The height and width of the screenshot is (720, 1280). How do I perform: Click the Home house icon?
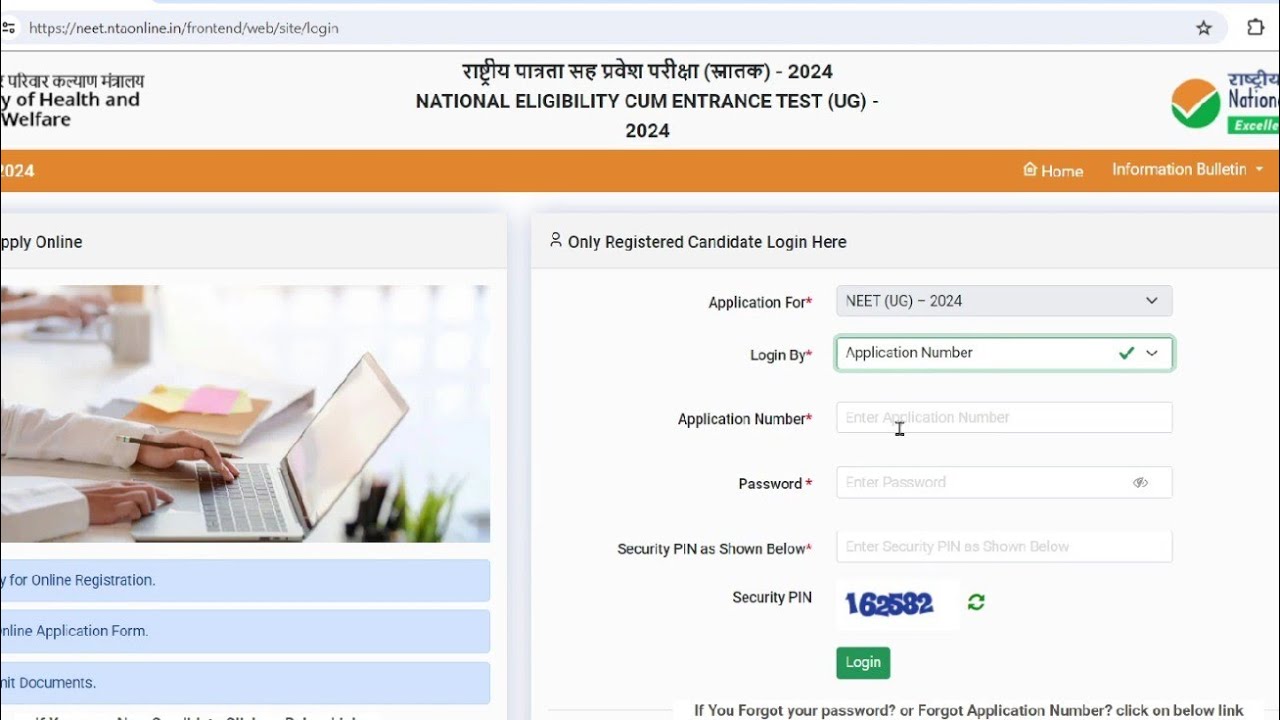[x=1029, y=170]
